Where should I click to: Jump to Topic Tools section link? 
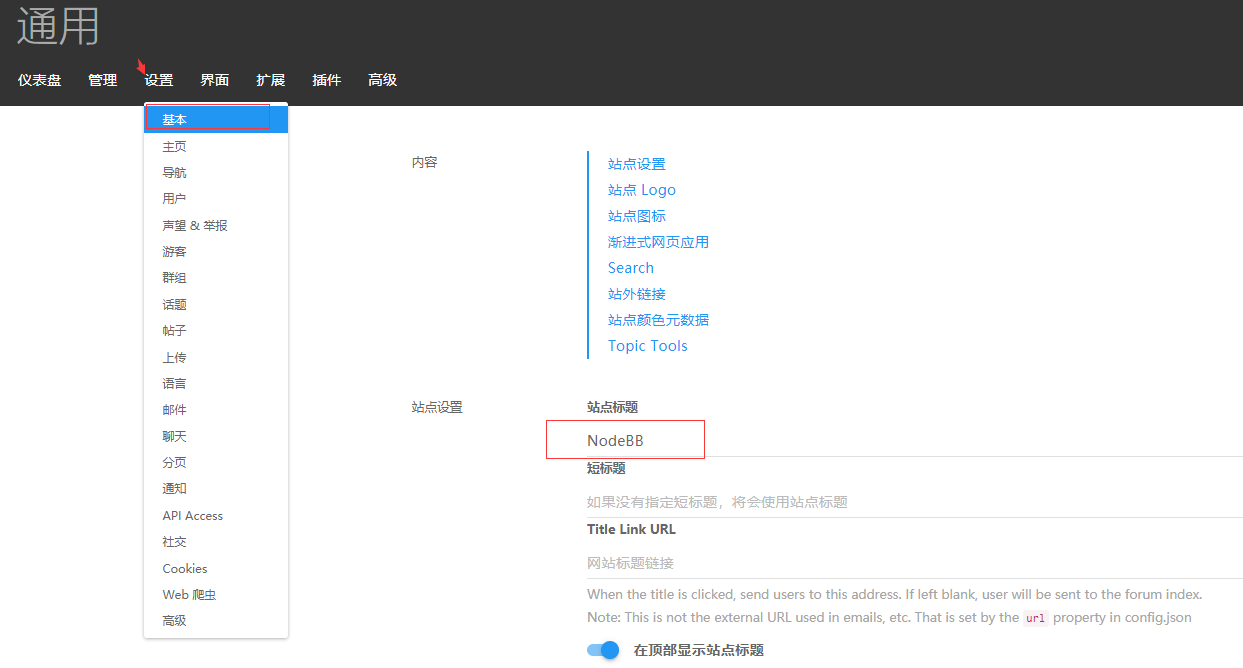click(648, 346)
